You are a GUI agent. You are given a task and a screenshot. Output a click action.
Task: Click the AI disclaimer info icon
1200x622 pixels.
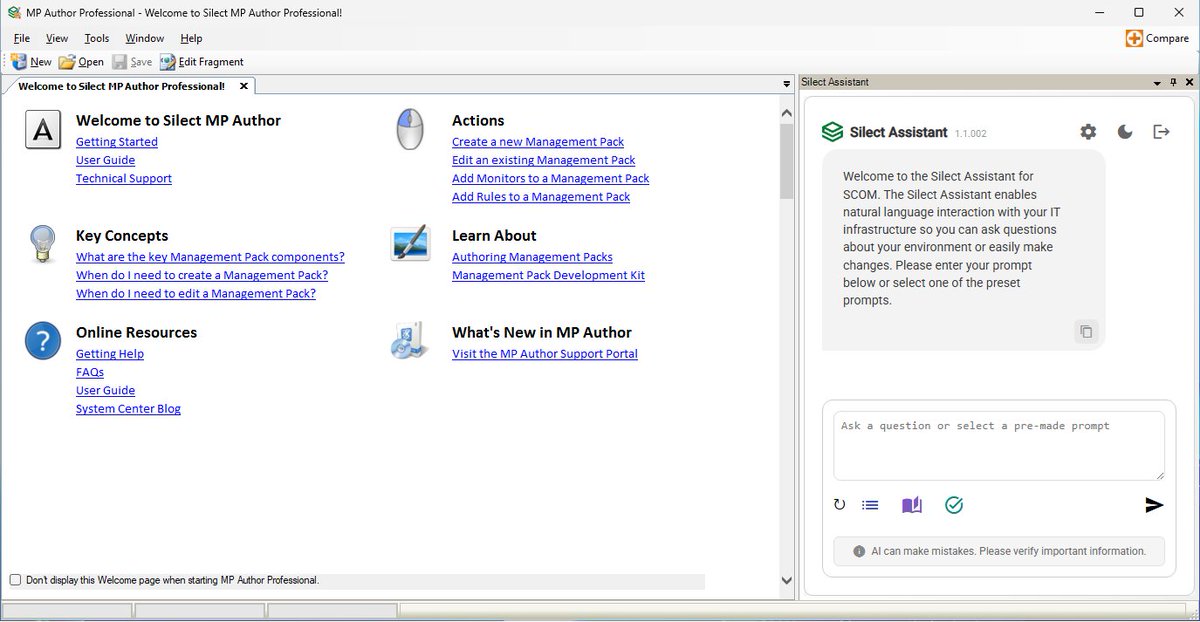point(859,551)
